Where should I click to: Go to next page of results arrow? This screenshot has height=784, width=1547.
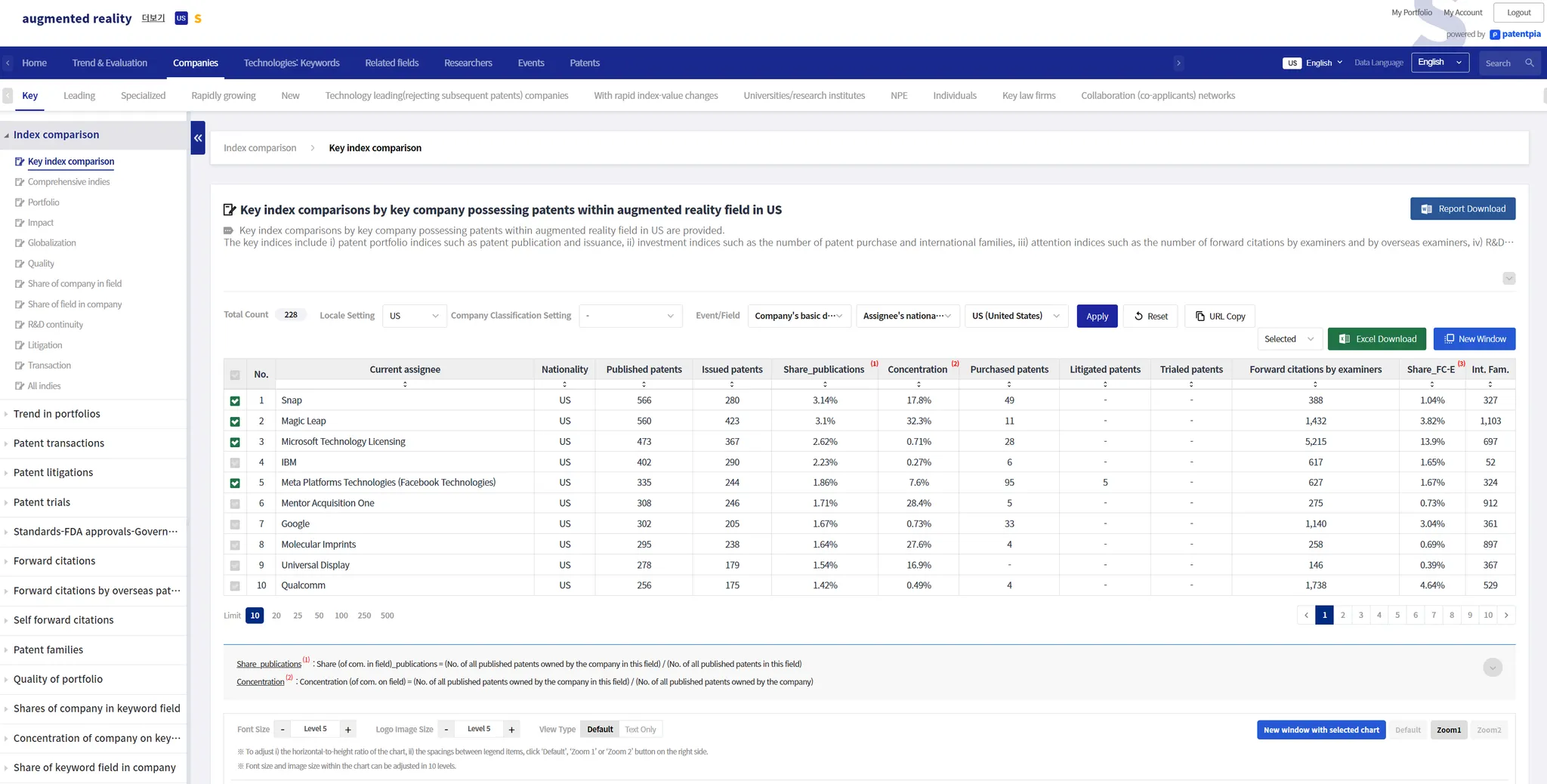1506,616
